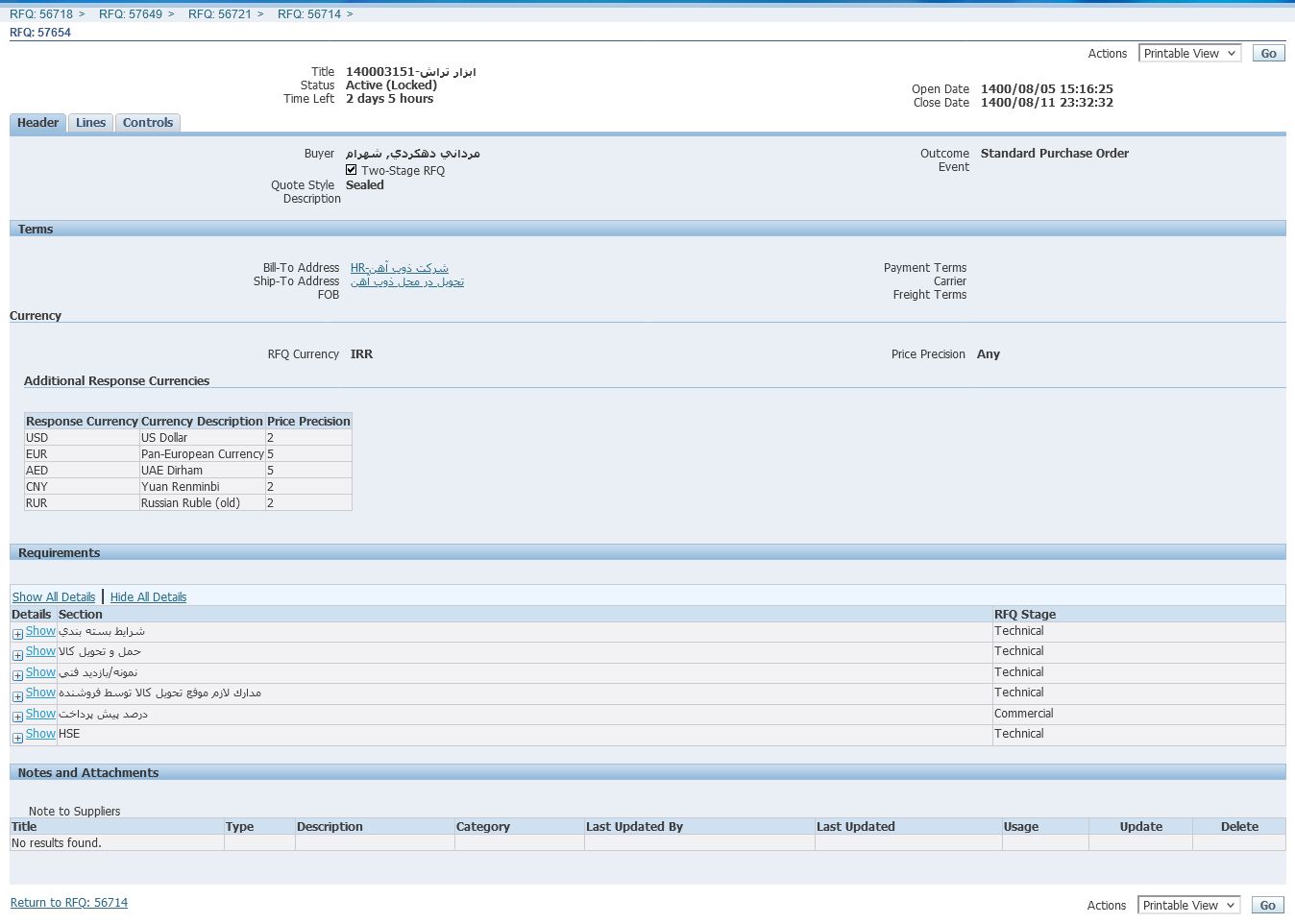Go to breadcrumb RFQ: 57649
The height and width of the screenshot is (924, 1295).
tap(131, 14)
